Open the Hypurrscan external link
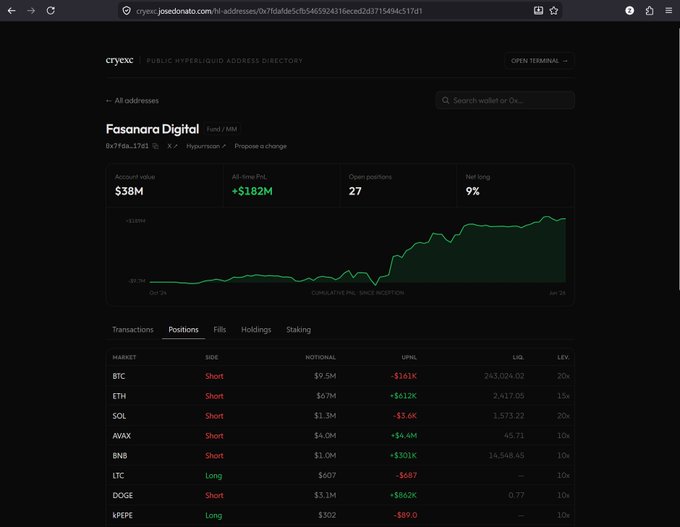The image size is (680, 527). [206, 146]
